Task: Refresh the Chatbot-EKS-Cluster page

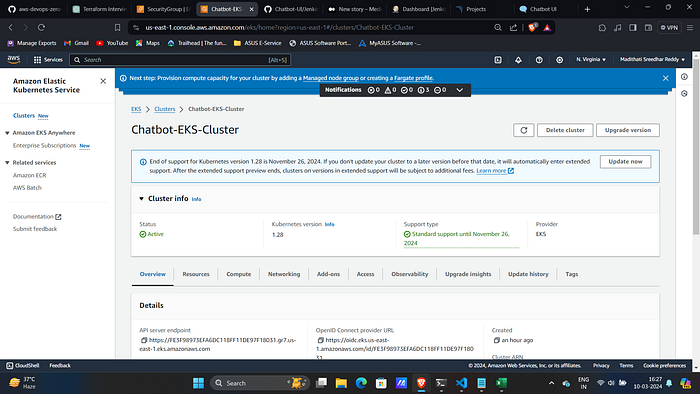Action: click(x=524, y=130)
